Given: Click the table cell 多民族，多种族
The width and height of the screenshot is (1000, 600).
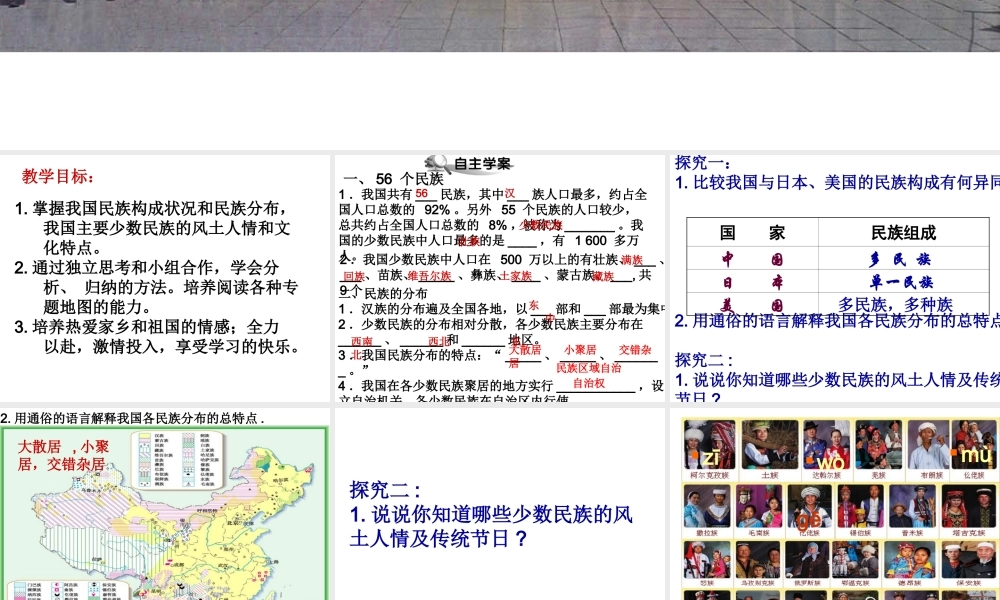Looking at the screenshot, I should [x=895, y=304].
